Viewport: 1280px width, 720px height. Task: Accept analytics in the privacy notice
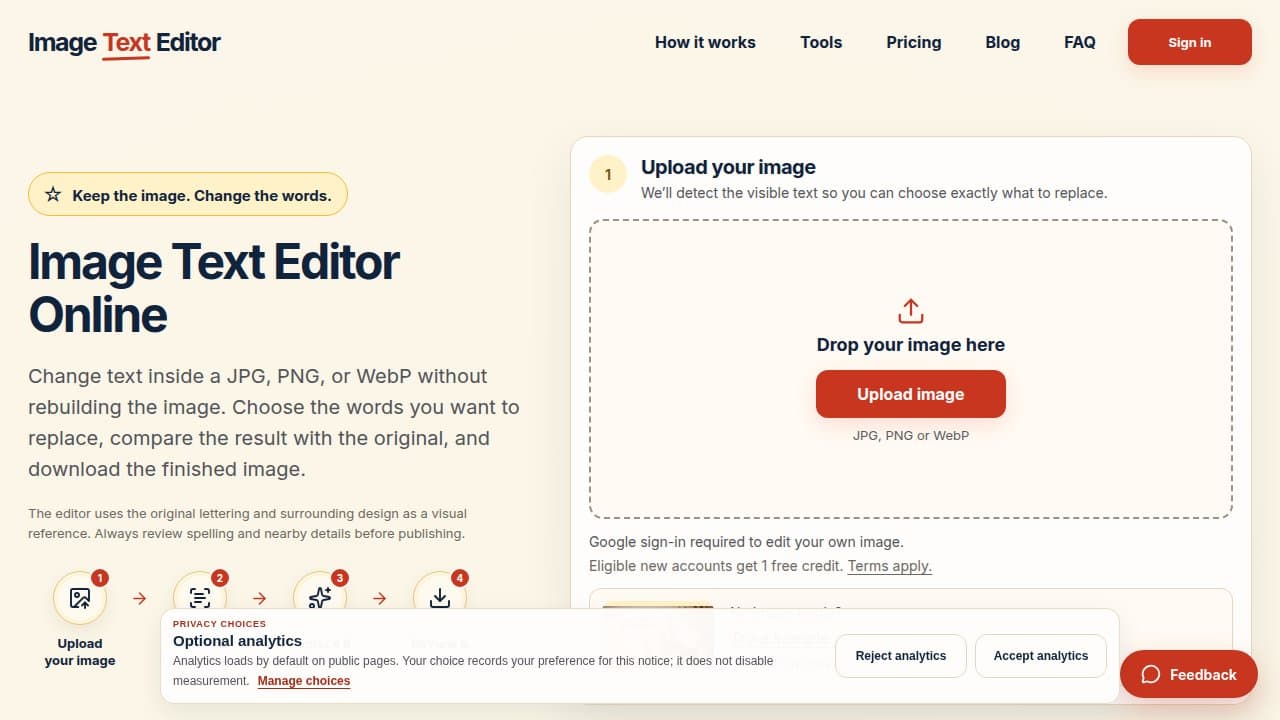click(1041, 656)
